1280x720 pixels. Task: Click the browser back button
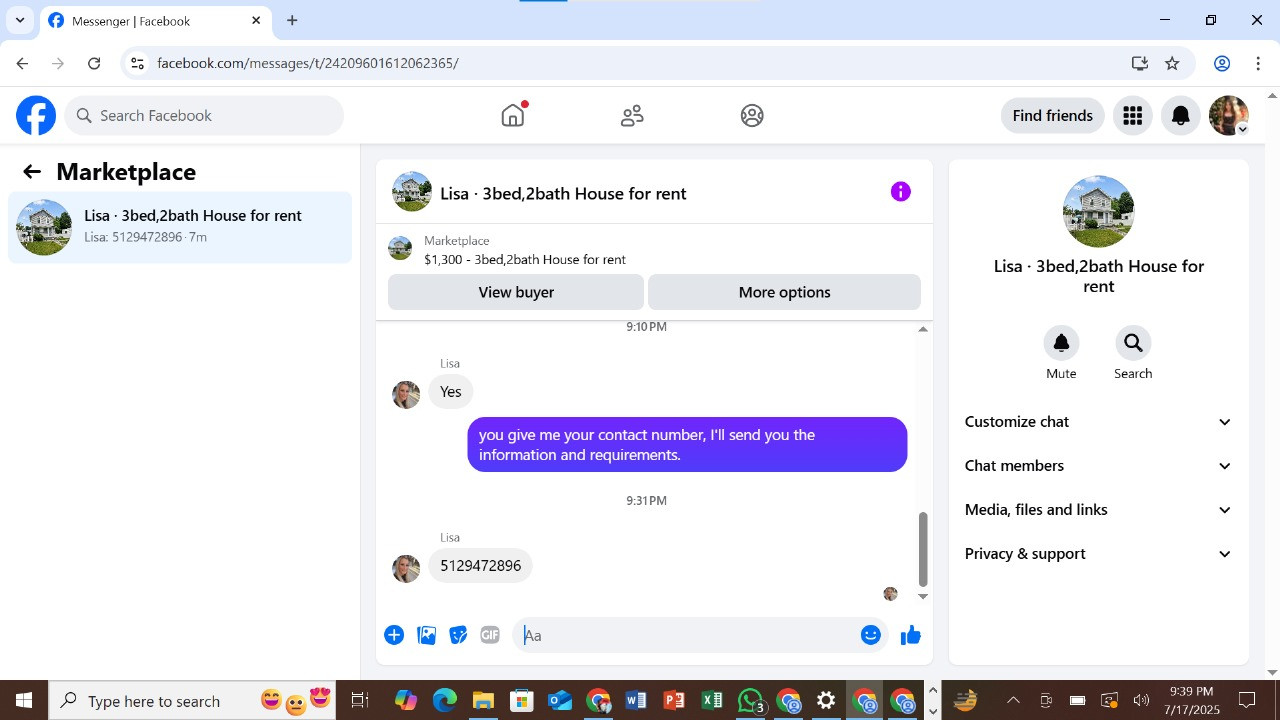pyautogui.click(x=22, y=63)
